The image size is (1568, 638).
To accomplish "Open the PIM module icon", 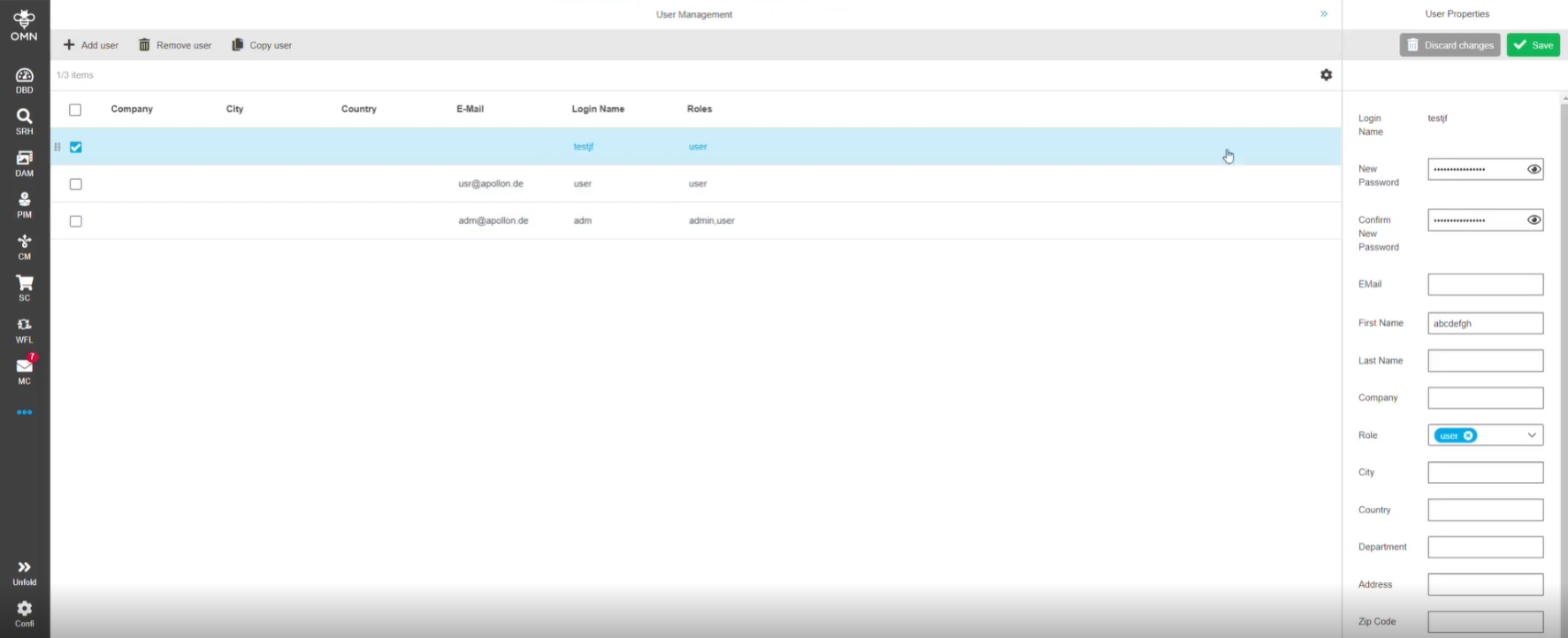I will click(x=24, y=204).
